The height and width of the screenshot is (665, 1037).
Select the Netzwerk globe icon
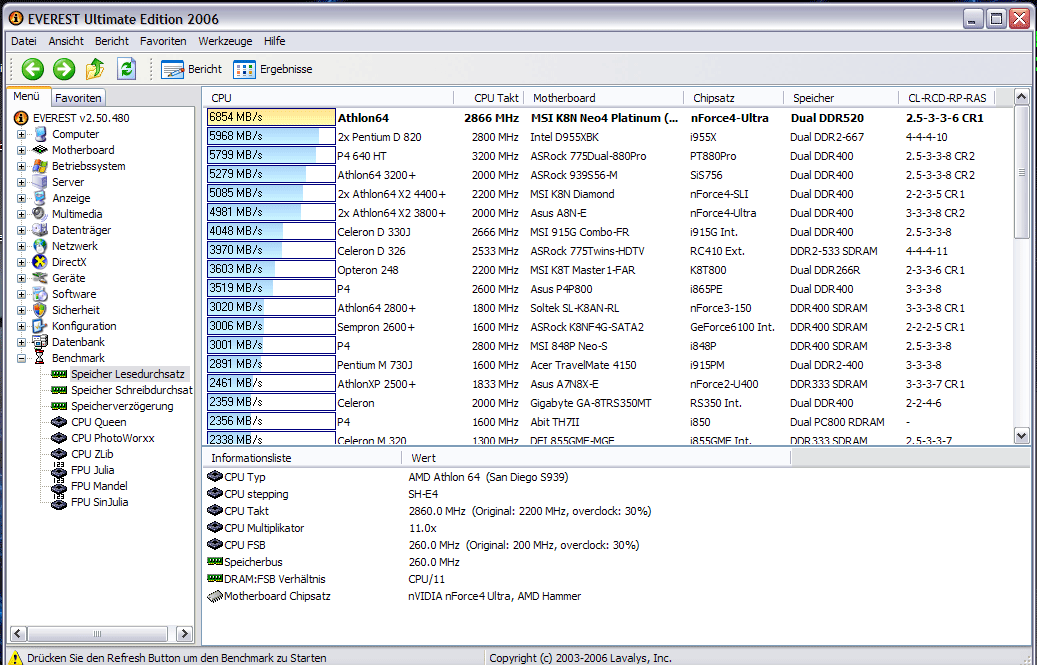click(x=40, y=246)
